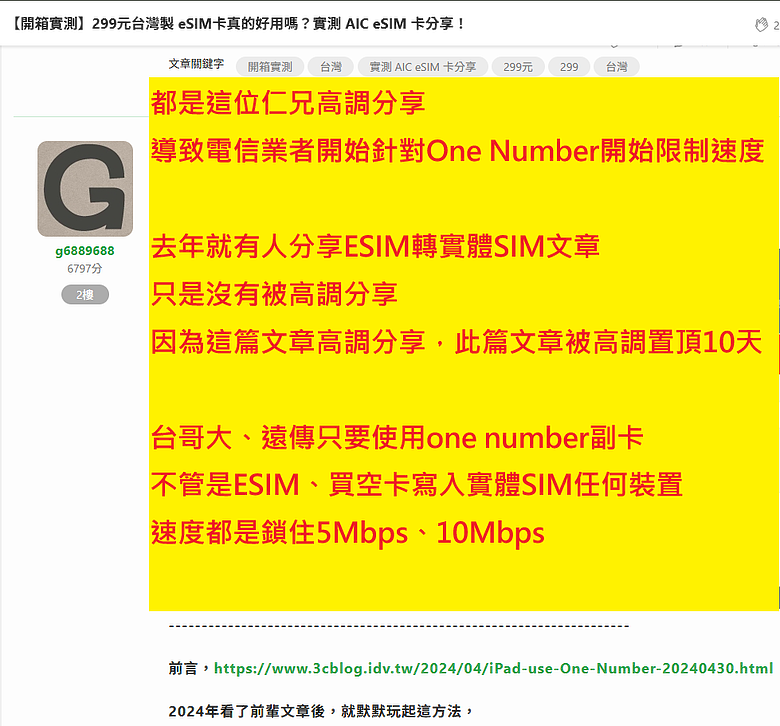Click the 6797分 score text
Image resolution: width=780 pixels, height=726 pixels.
point(85,269)
